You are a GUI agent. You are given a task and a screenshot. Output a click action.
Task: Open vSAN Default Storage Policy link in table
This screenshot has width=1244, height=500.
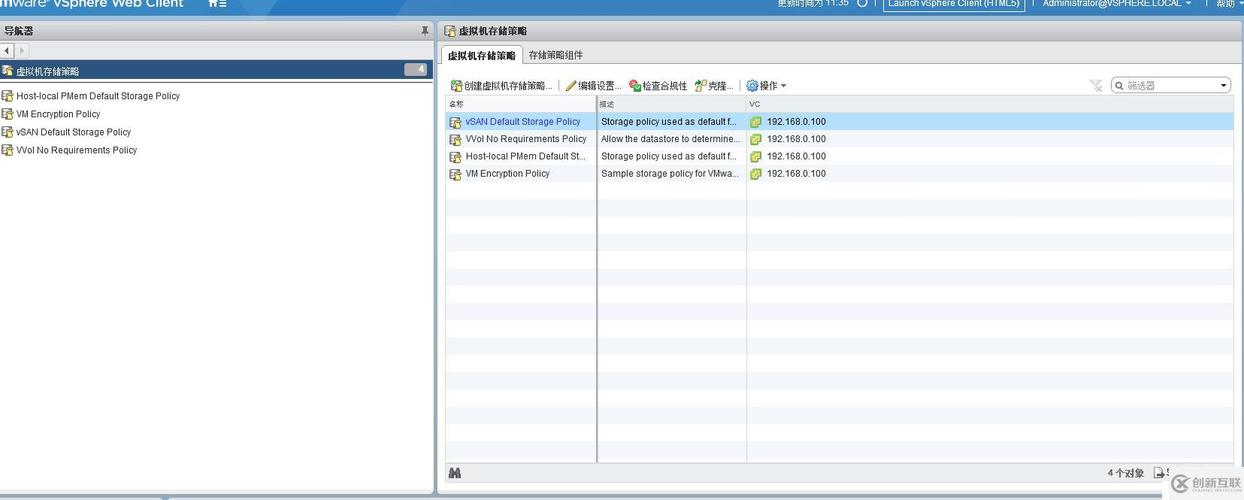tap(523, 122)
